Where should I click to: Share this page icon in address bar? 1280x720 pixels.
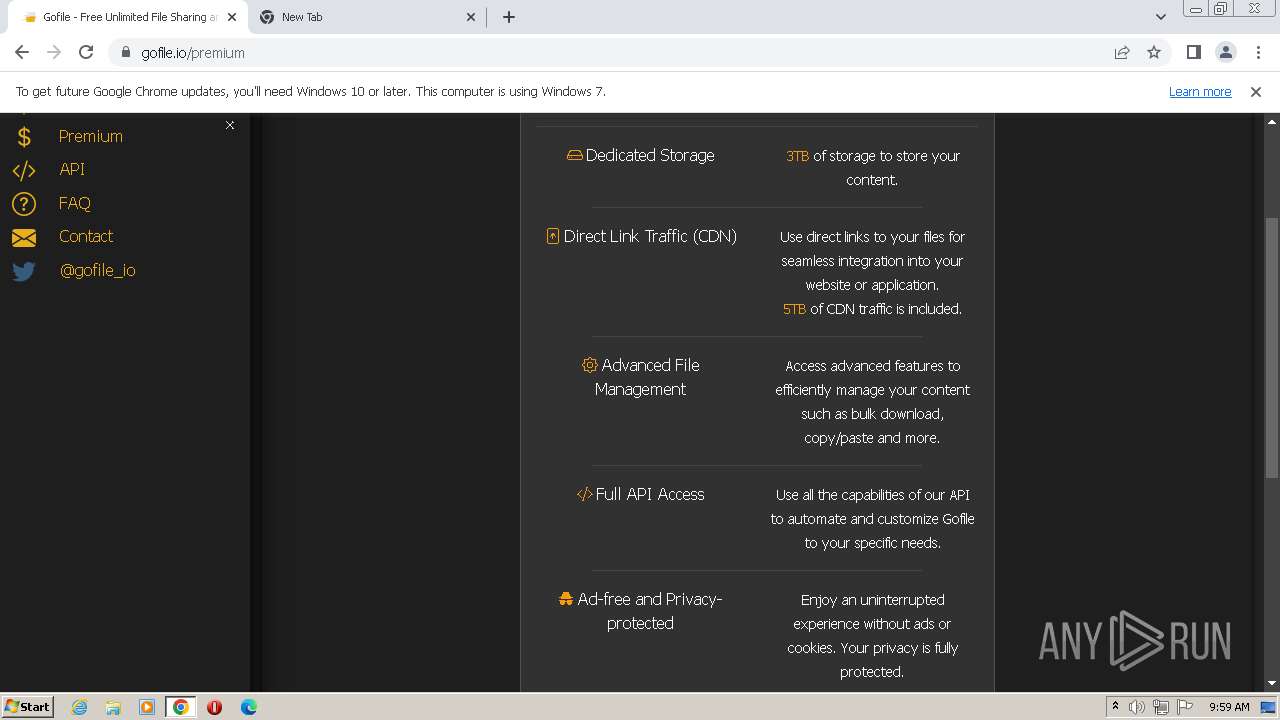click(x=1122, y=53)
